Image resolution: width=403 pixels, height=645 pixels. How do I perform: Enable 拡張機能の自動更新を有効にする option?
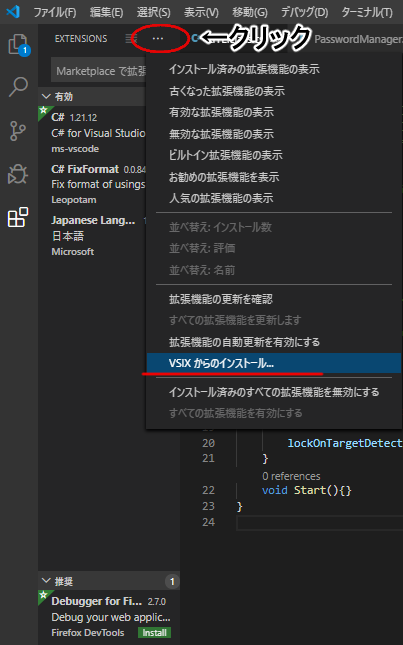(x=244, y=342)
